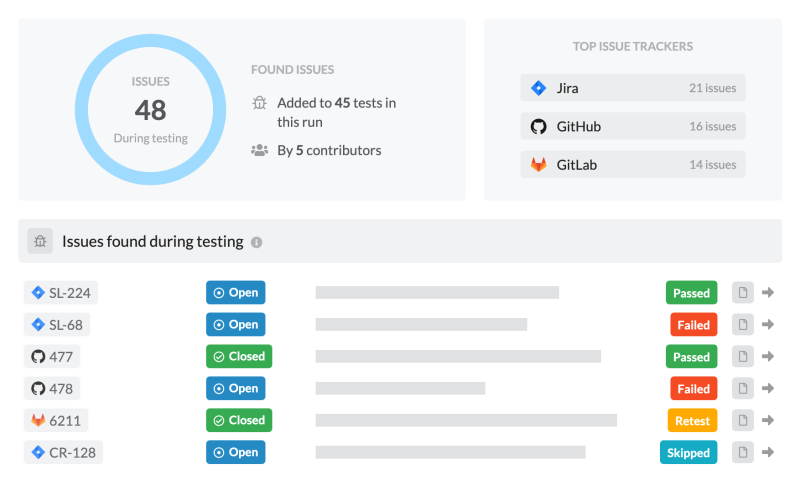Image resolution: width=800 pixels, height=480 pixels.
Task: Open Jira issue SL-224
Action: pyautogui.click(x=61, y=293)
